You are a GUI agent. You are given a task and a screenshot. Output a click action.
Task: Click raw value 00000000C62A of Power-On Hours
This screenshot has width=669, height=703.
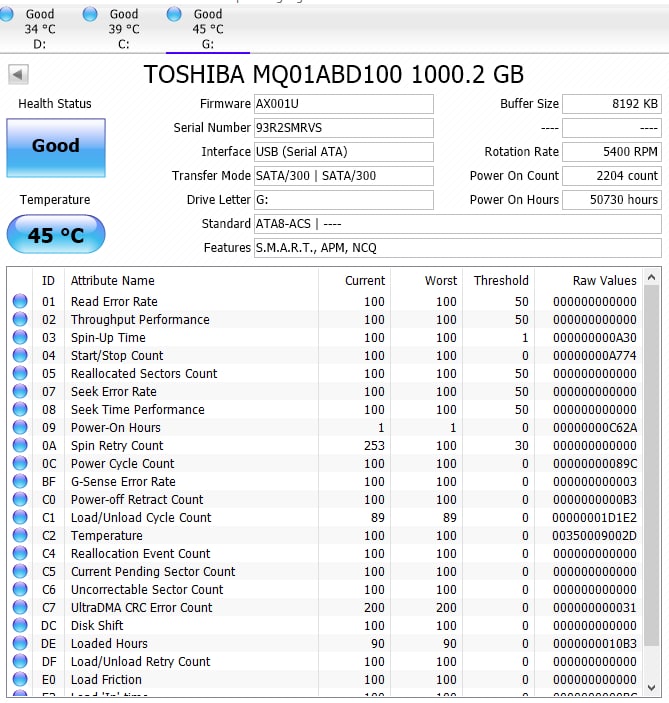coord(595,428)
